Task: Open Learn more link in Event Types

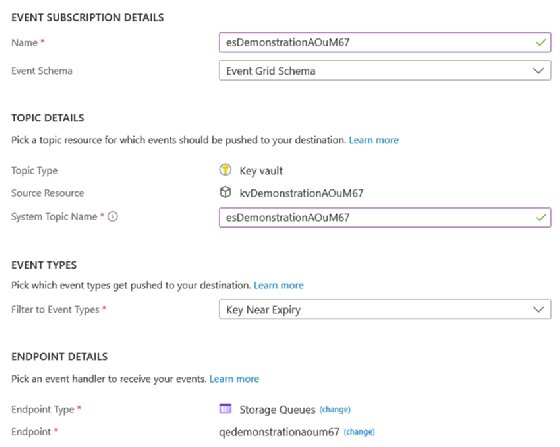Action: (x=279, y=285)
